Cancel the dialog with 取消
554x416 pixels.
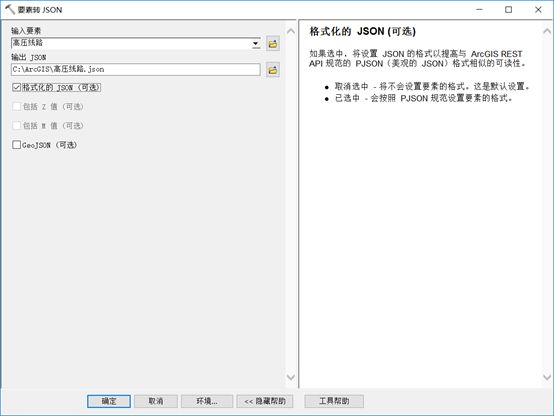(155, 401)
